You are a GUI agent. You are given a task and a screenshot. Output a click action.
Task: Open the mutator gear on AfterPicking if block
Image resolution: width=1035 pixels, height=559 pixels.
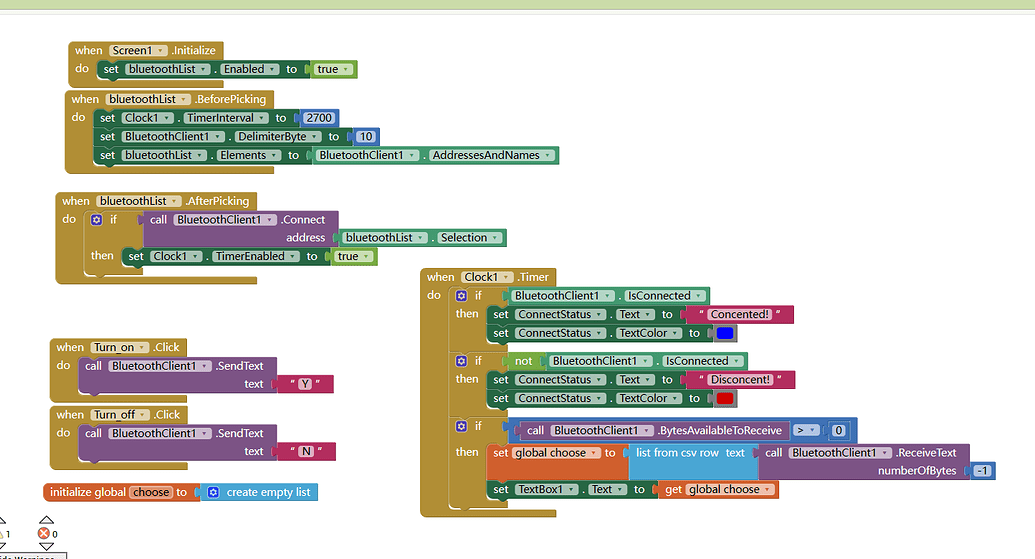coord(96,220)
